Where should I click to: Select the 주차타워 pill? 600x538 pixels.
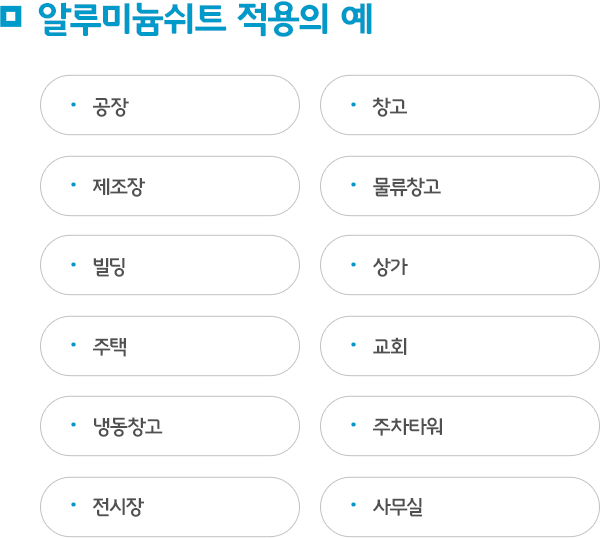[460, 426]
